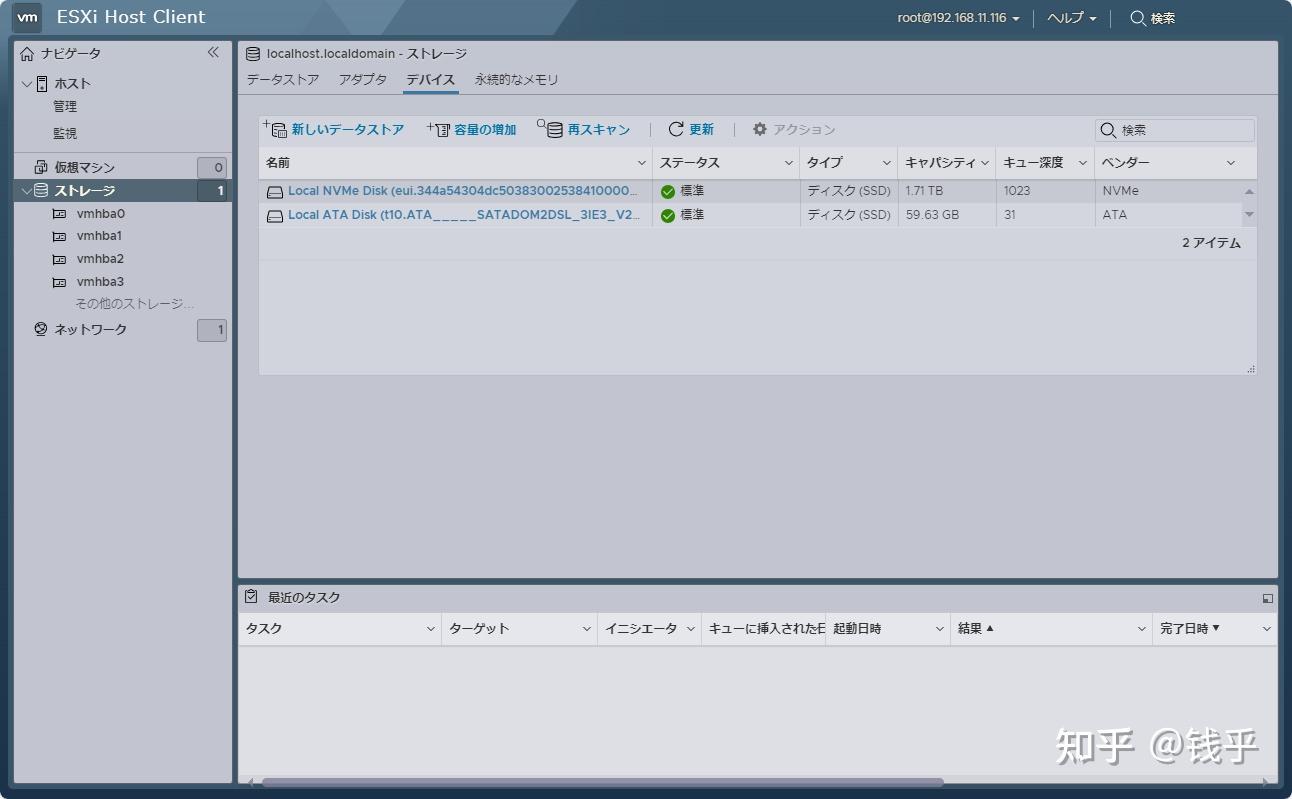
Task: Click the navigator home icon
Action: coord(27,54)
